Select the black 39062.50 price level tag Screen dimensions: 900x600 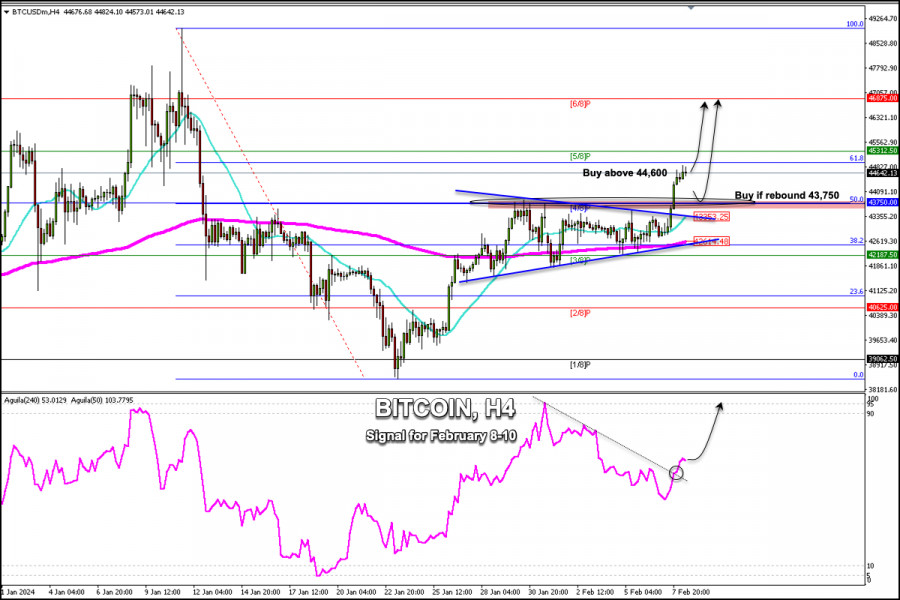pos(882,359)
